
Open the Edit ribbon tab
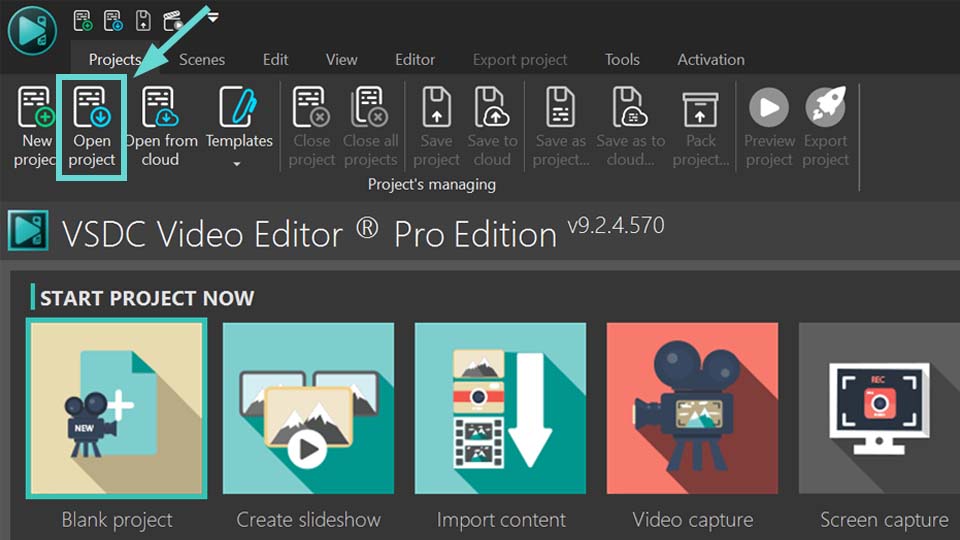pyautogui.click(x=275, y=59)
